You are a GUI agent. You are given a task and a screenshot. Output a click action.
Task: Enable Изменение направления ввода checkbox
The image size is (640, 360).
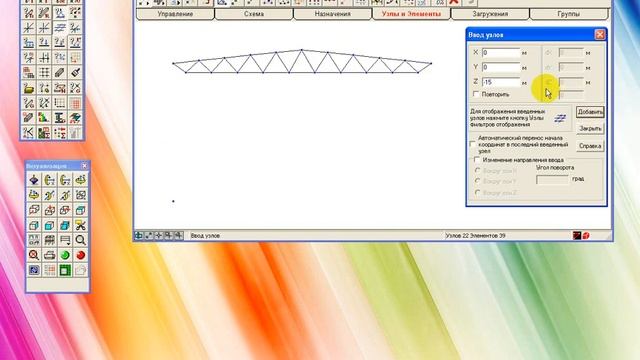click(x=477, y=160)
